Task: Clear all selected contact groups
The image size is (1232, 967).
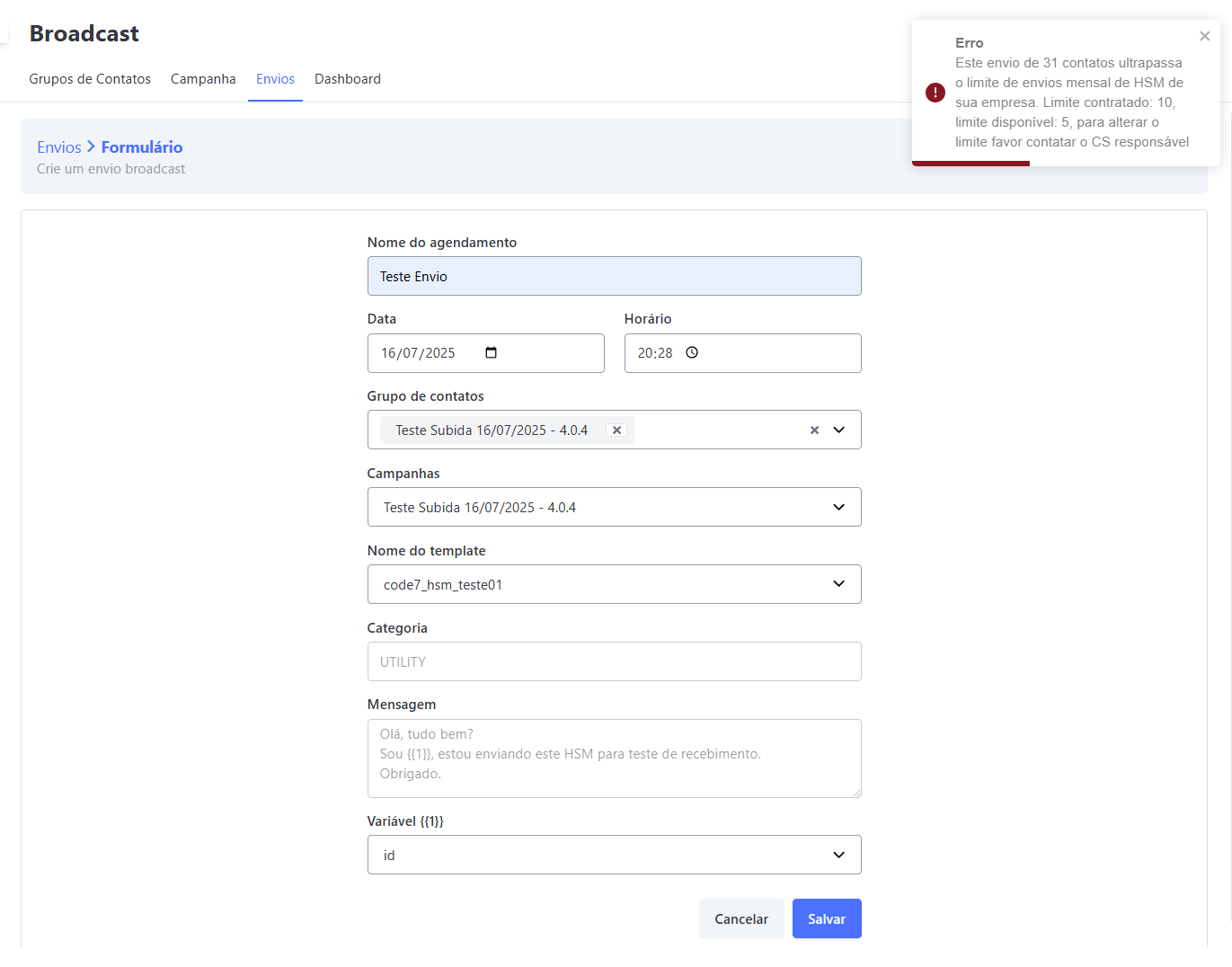Action: tap(814, 430)
